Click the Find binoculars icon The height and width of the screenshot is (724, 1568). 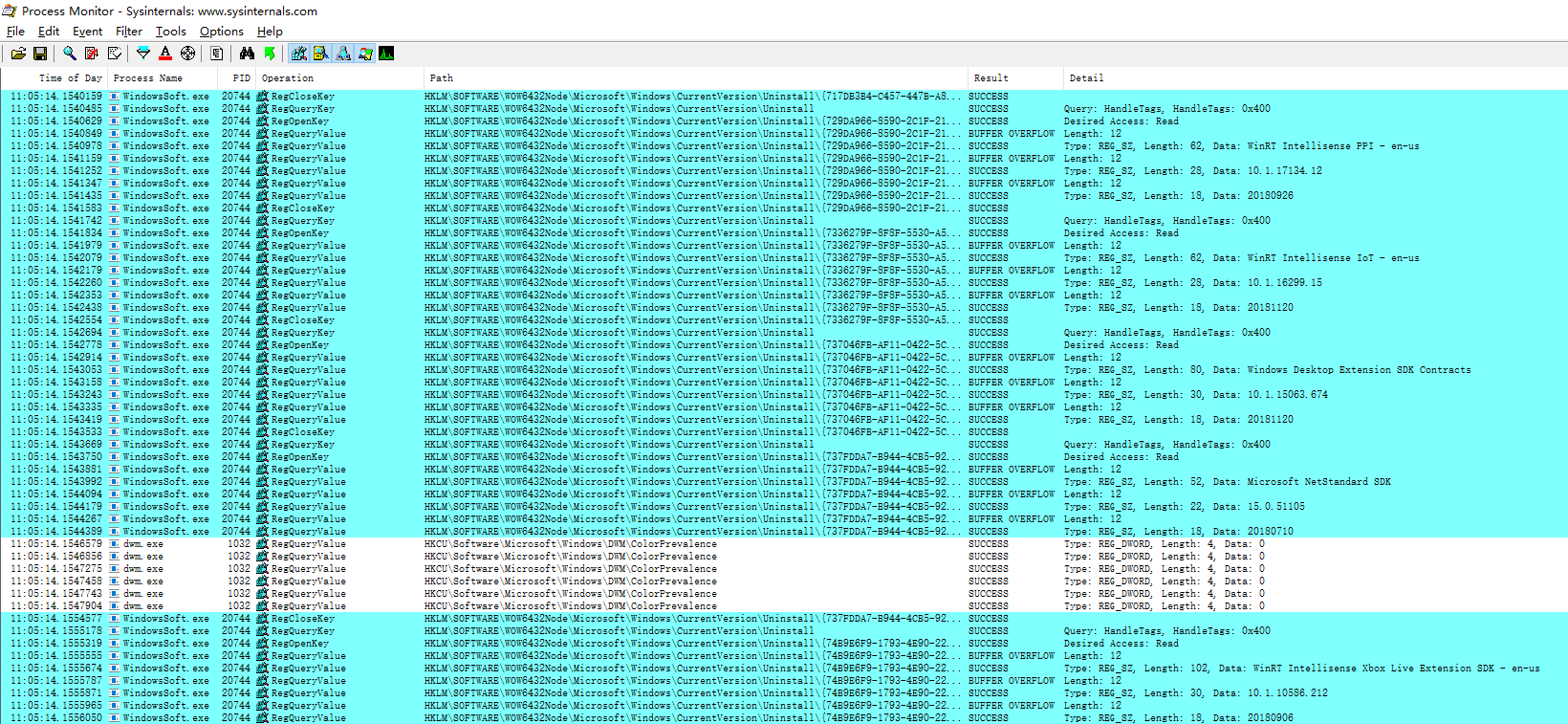(x=247, y=54)
